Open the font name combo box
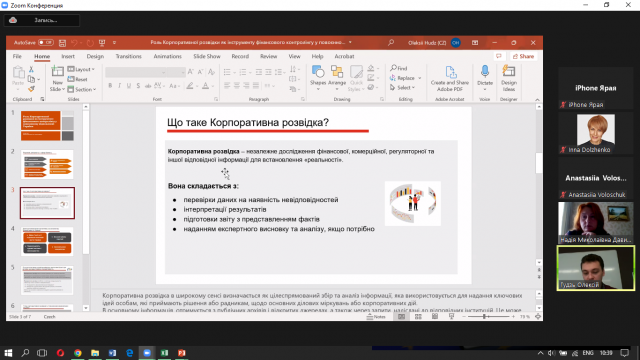Screen dimensions: 640x360 [137, 72]
